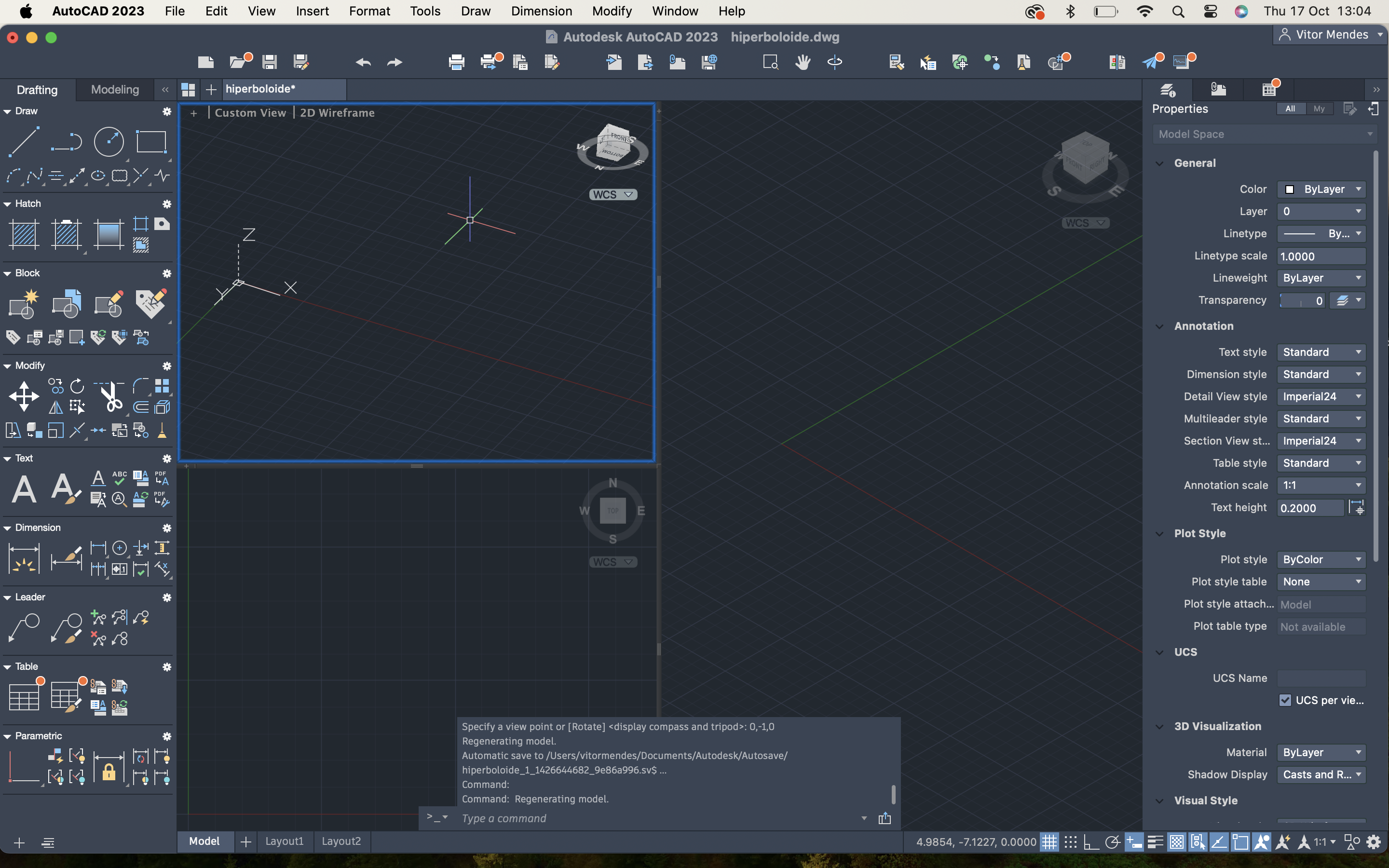This screenshot has width=1389, height=868.
Task: Open the Color ByLayer dropdown
Action: pyautogui.click(x=1321, y=190)
